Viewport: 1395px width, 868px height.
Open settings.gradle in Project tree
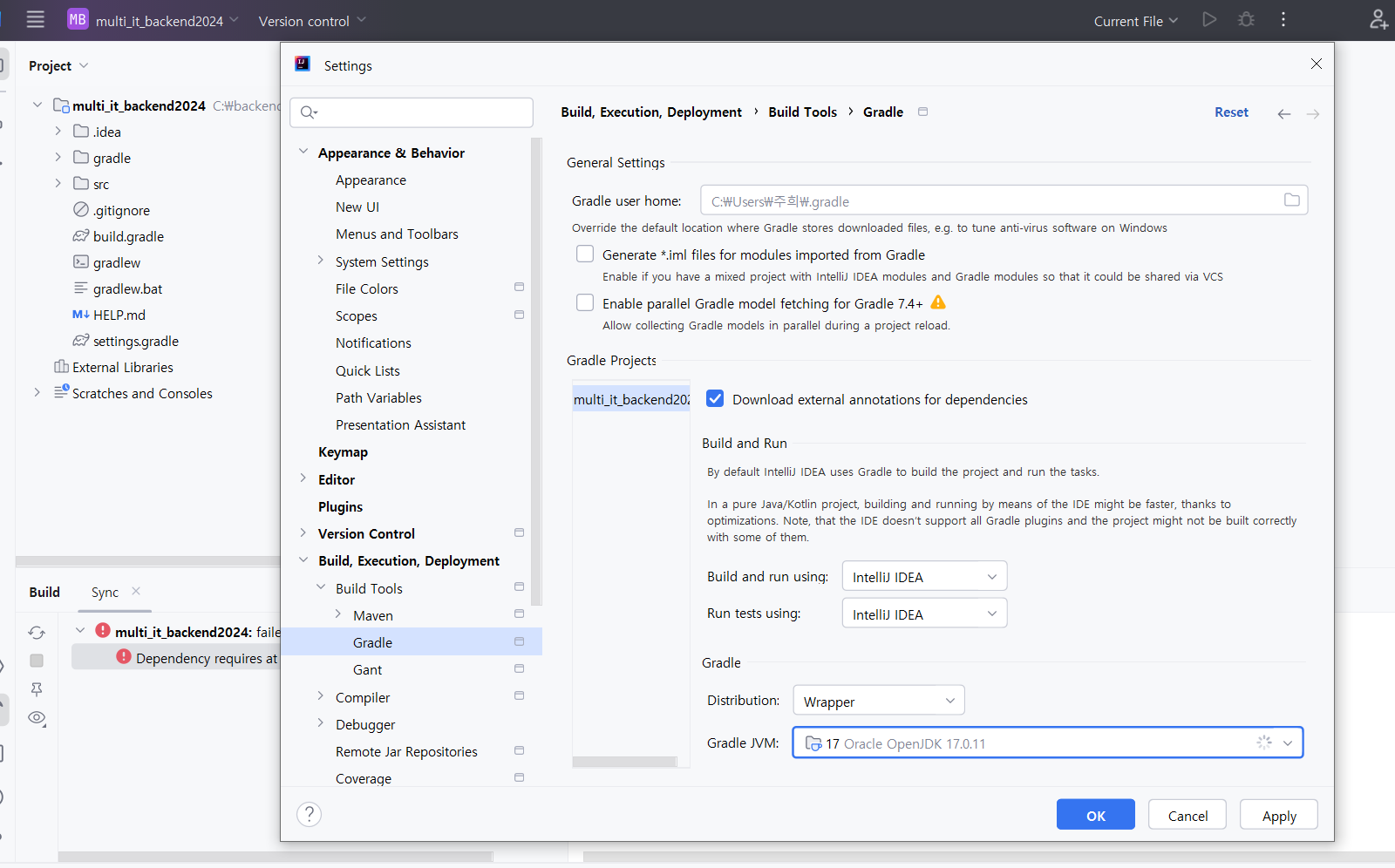click(x=136, y=341)
